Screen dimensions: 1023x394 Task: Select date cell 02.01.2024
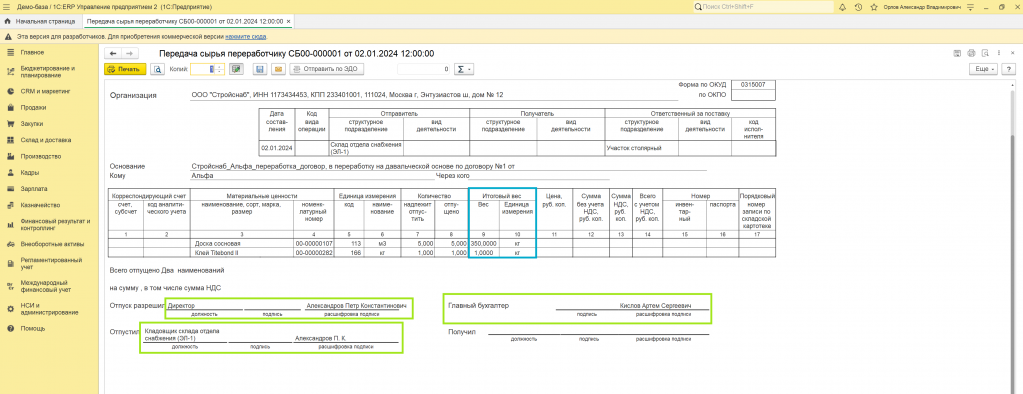tap(277, 148)
